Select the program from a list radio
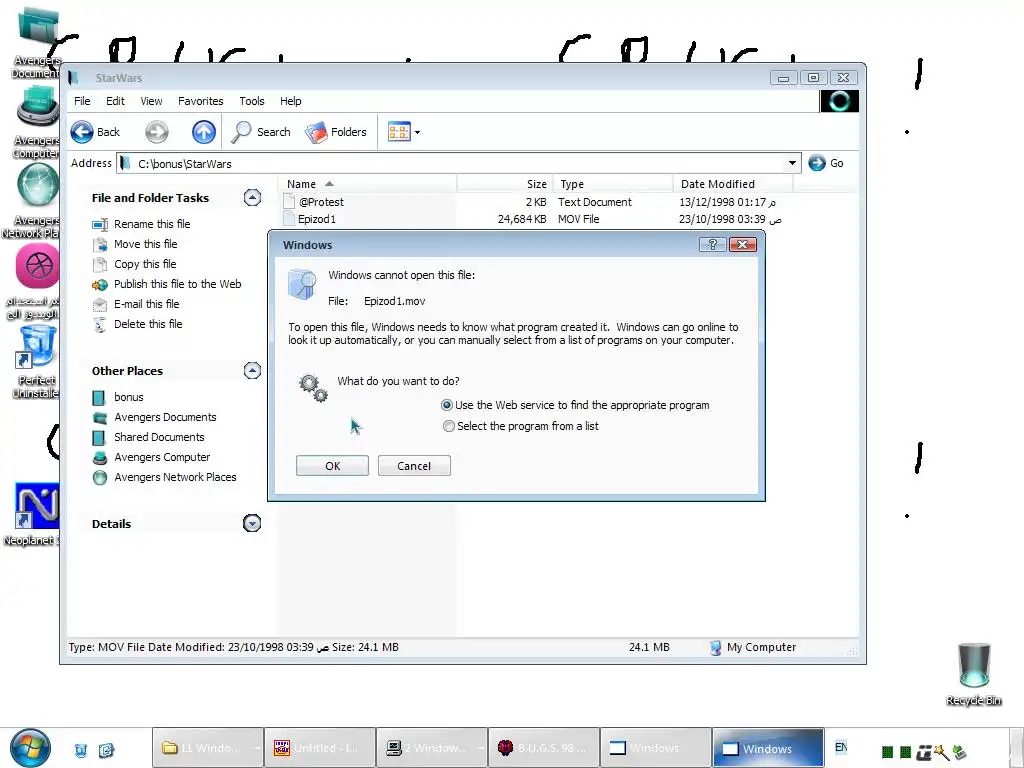1024x768 pixels. (x=449, y=426)
